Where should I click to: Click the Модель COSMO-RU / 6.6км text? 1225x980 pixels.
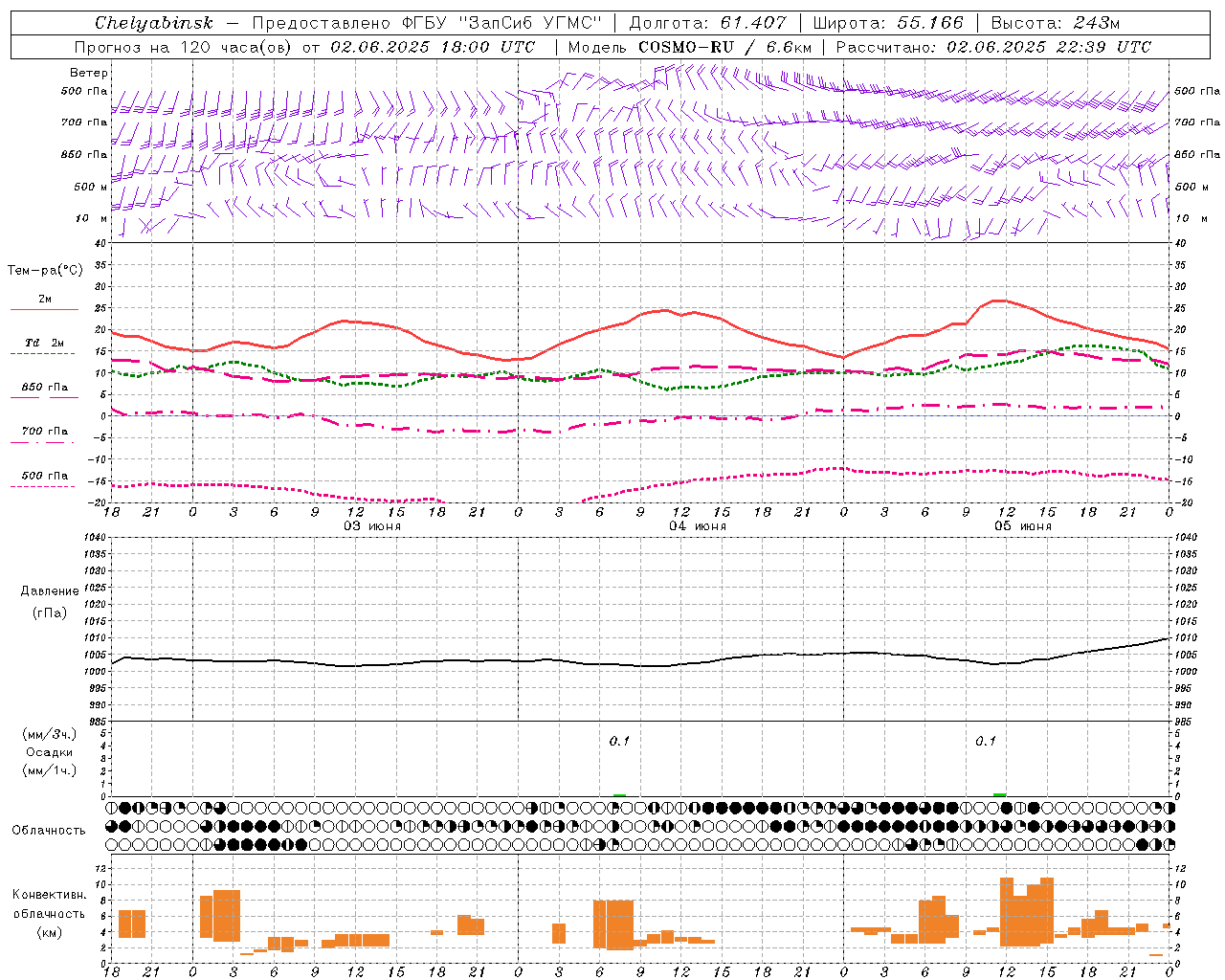coord(690,47)
